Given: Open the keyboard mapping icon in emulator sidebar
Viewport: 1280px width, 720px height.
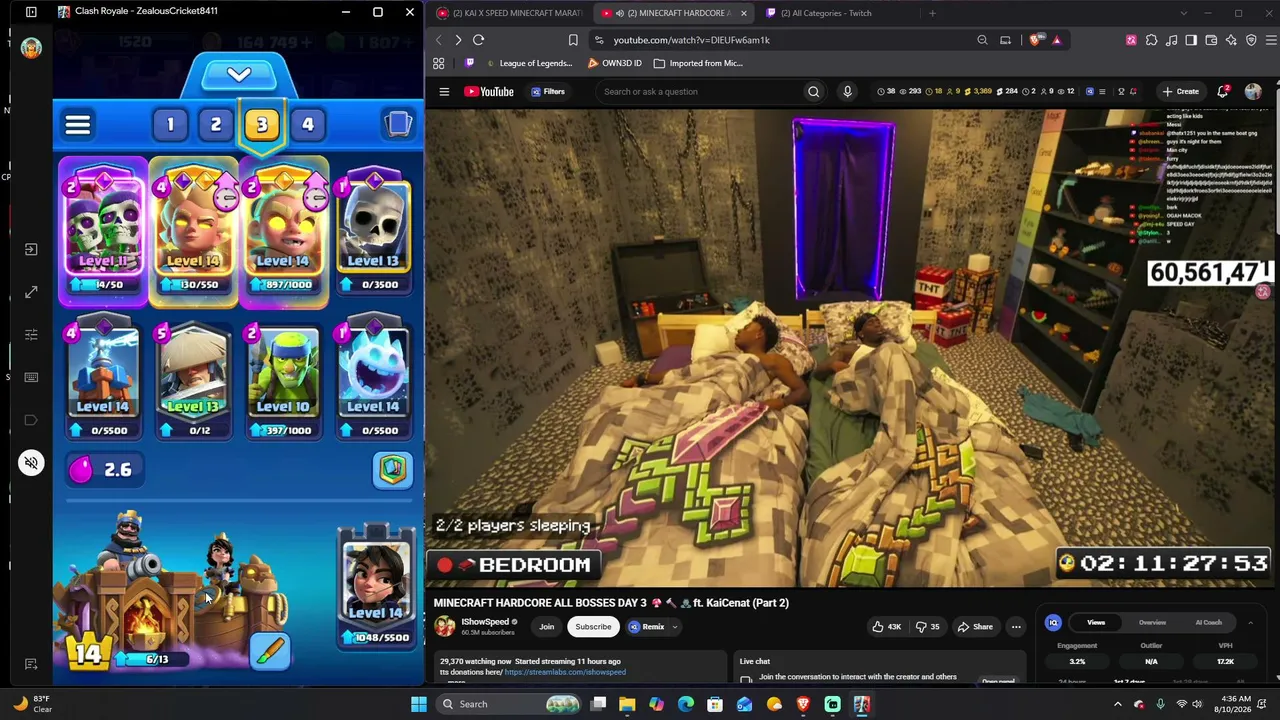Looking at the screenshot, I should (31, 377).
